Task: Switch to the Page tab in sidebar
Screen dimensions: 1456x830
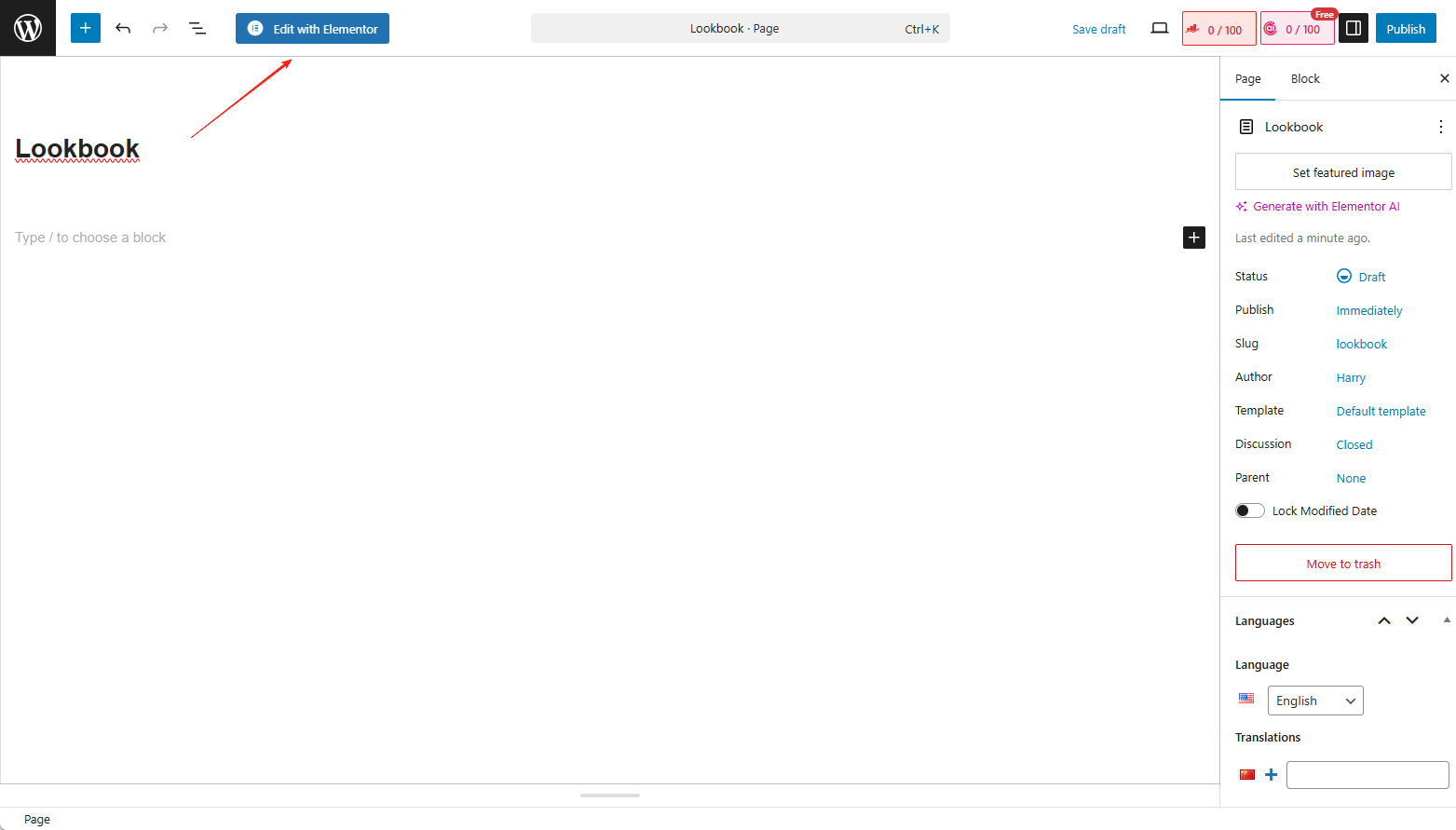Action: 1248,78
